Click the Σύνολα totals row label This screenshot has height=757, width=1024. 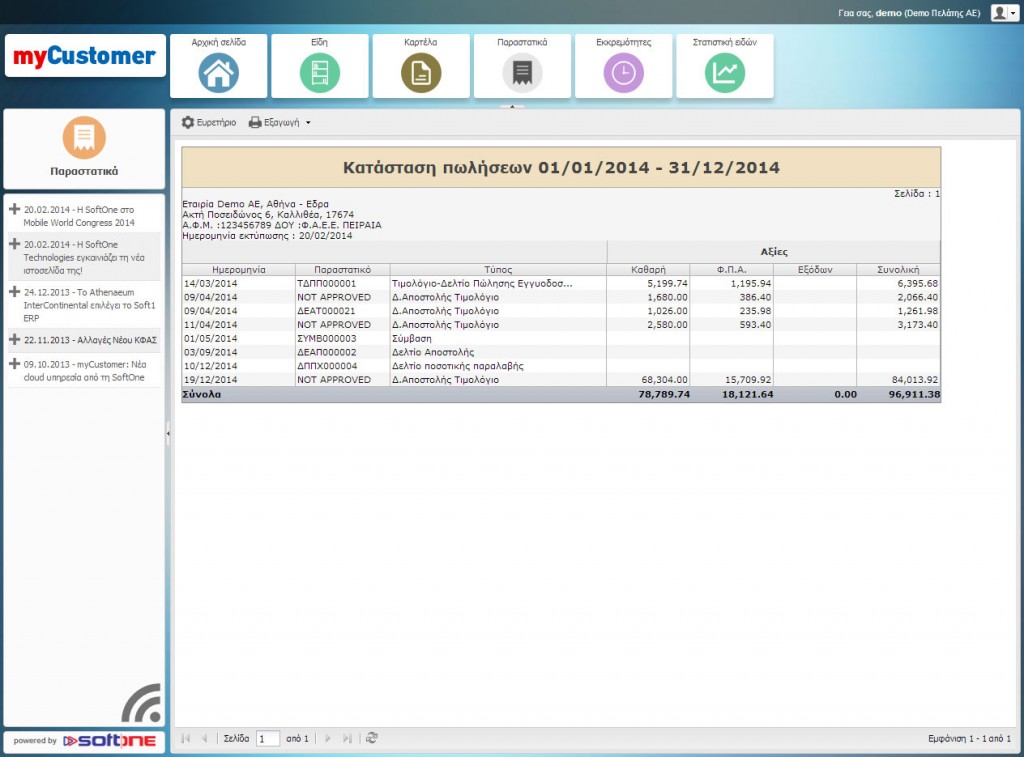pyautogui.click(x=202, y=395)
